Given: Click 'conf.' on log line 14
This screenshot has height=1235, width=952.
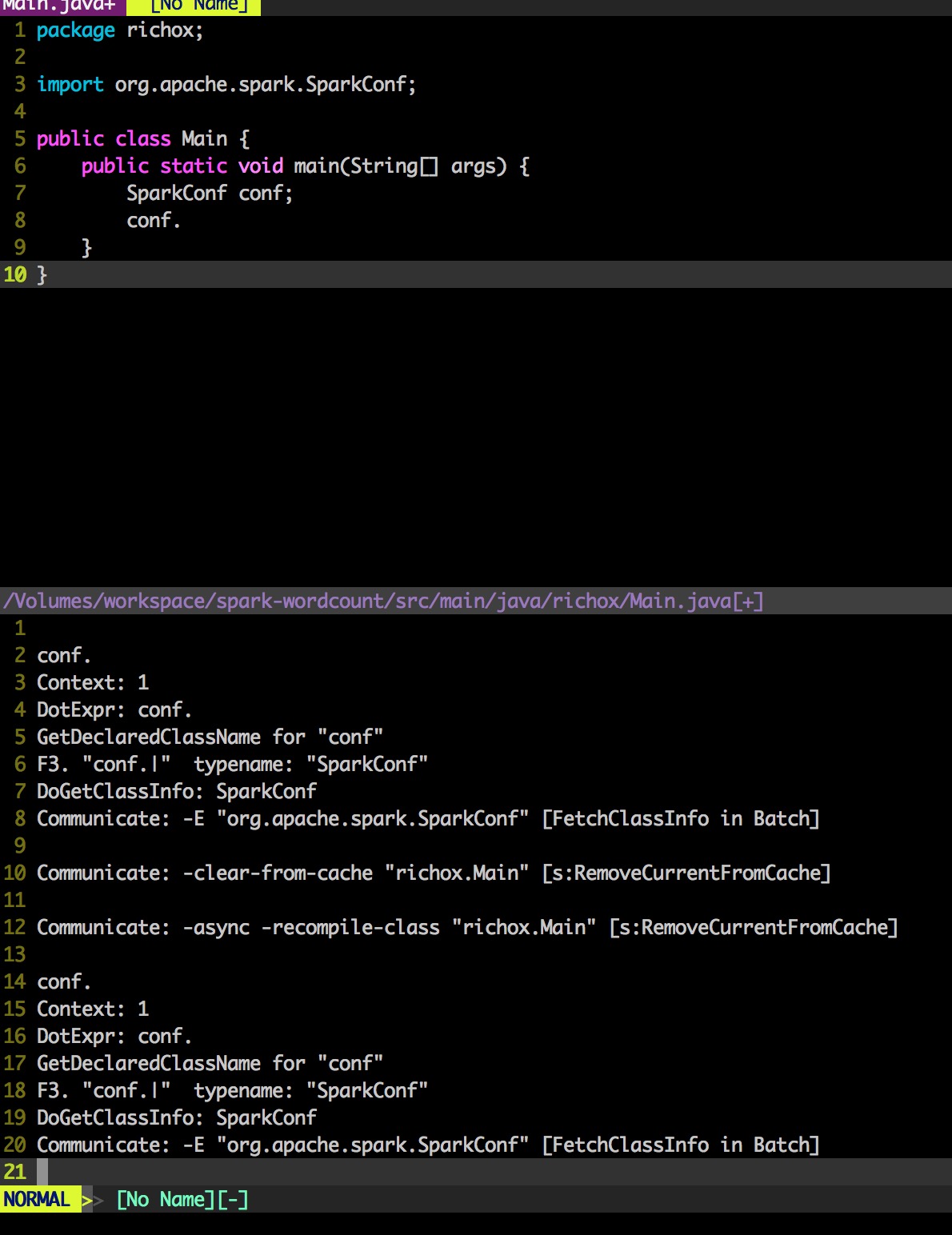Looking at the screenshot, I should tap(64, 982).
